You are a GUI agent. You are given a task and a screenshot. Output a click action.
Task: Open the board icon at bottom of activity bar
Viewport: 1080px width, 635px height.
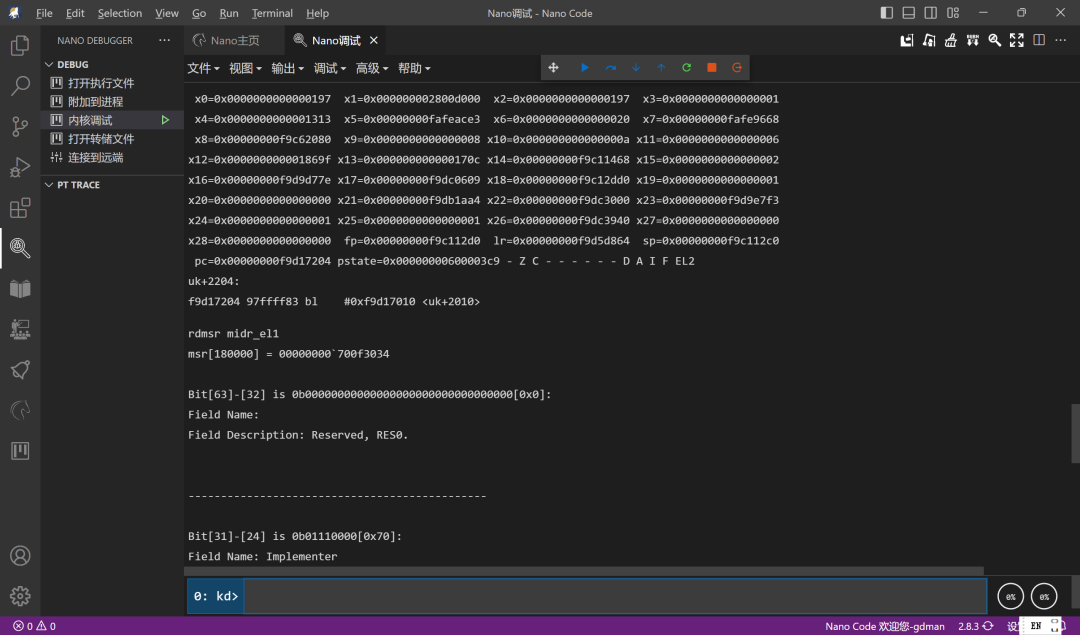[20, 451]
